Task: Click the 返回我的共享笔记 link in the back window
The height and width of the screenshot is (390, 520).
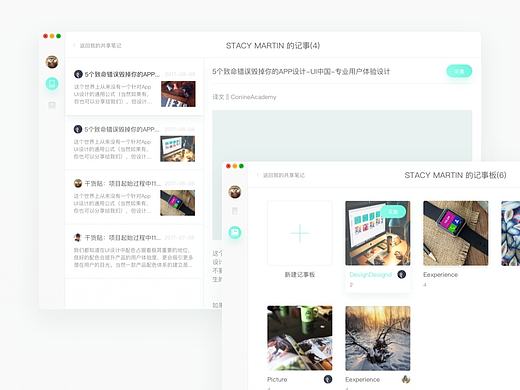Action: pyautogui.click(x=100, y=45)
